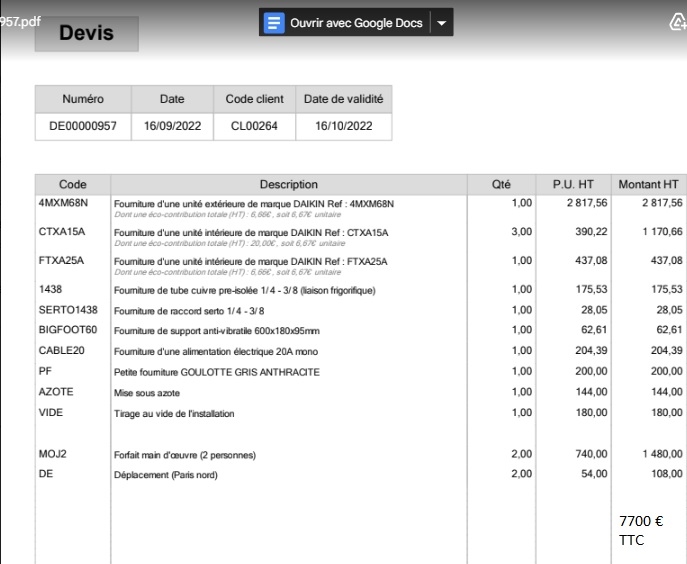Image resolution: width=687 pixels, height=564 pixels.
Task: Click the 957.pdf file name
Action: [x=21, y=21]
